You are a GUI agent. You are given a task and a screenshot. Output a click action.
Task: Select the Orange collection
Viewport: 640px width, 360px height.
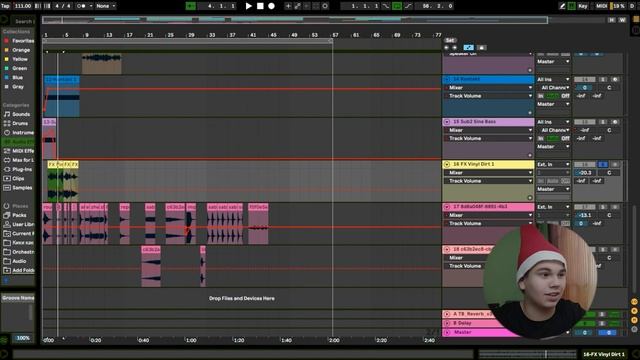(17, 50)
